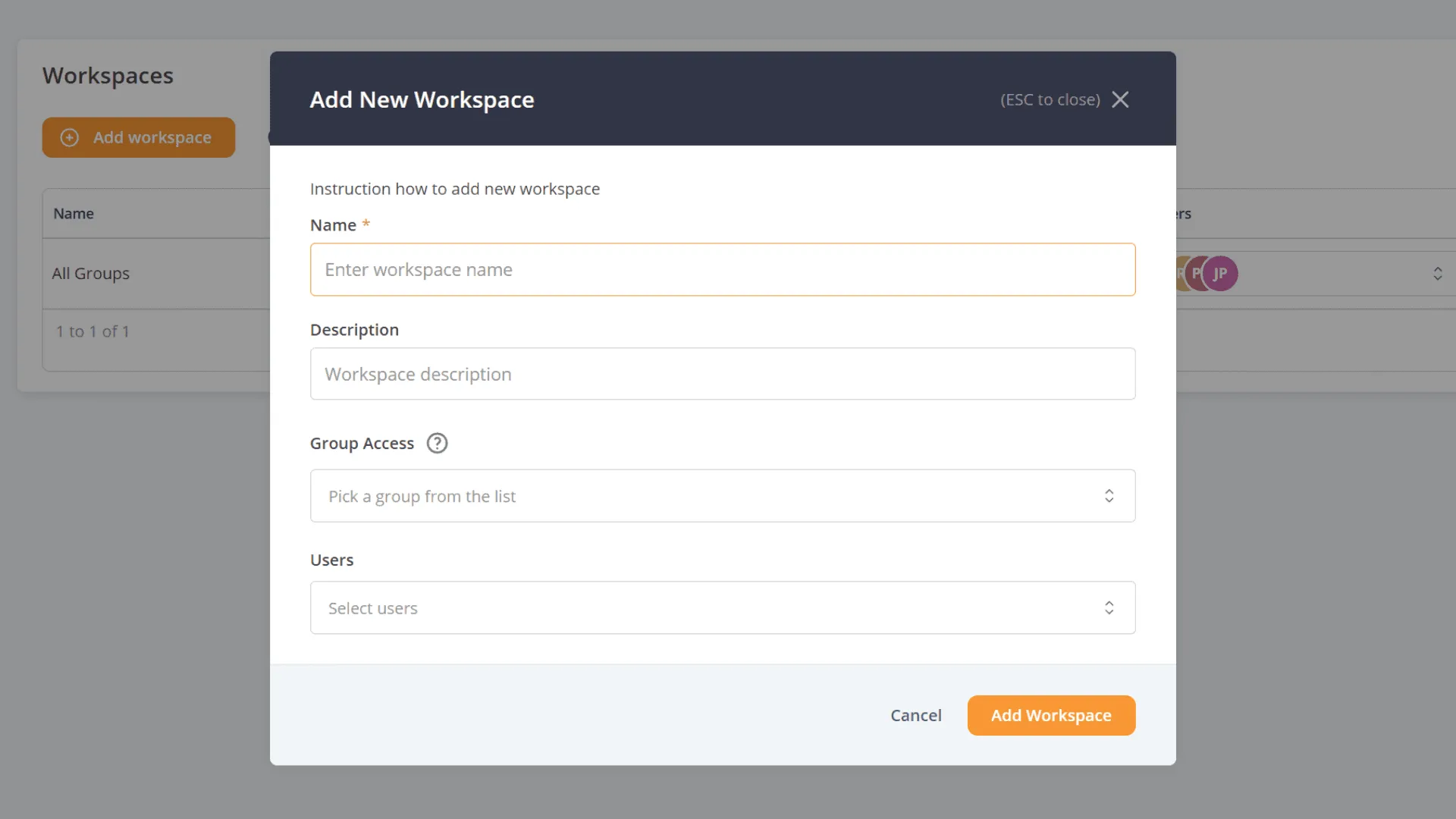1456x819 pixels.
Task: Click the plus icon inside Add workspace button
Action: [x=69, y=137]
